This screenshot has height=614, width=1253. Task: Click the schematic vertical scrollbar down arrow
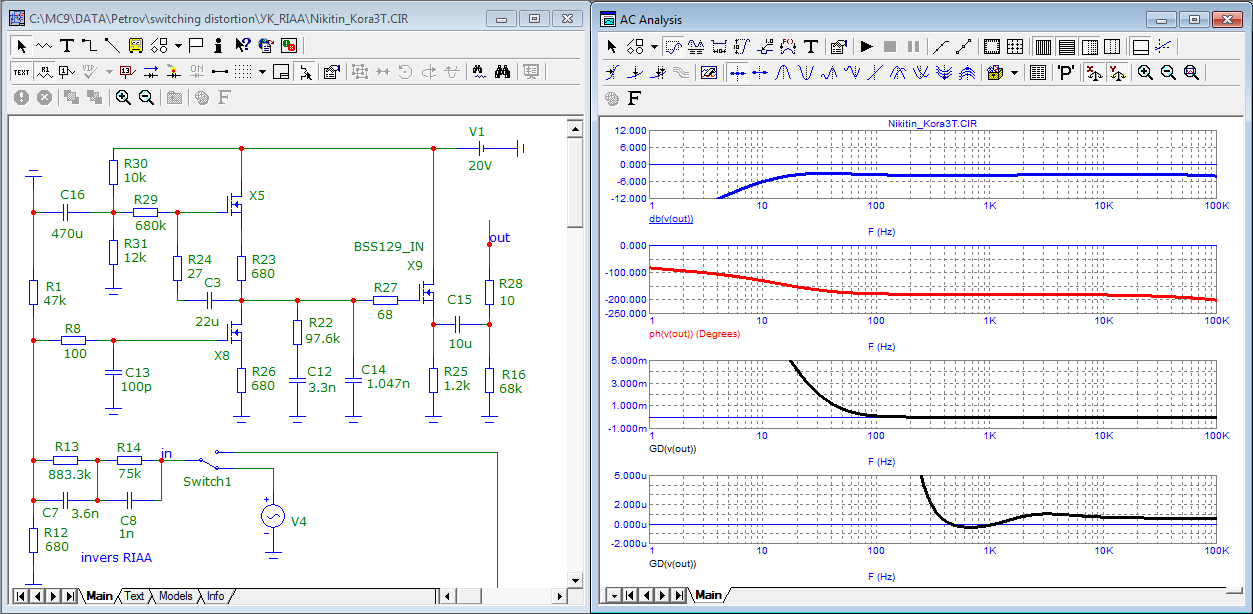click(x=574, y=579)
